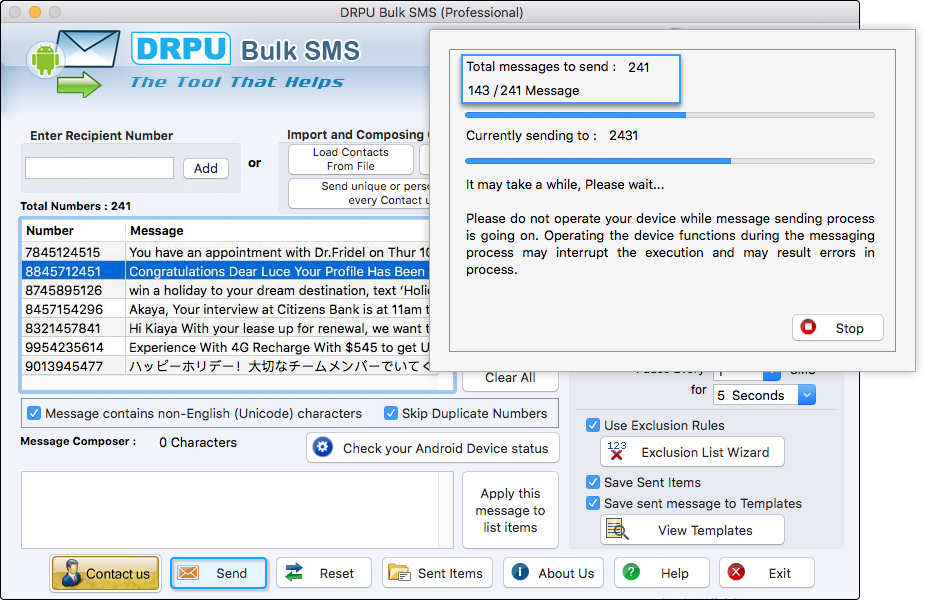Uncheck Save sent message to Templates
940x600 pixels.
click(x=593, y=503)
